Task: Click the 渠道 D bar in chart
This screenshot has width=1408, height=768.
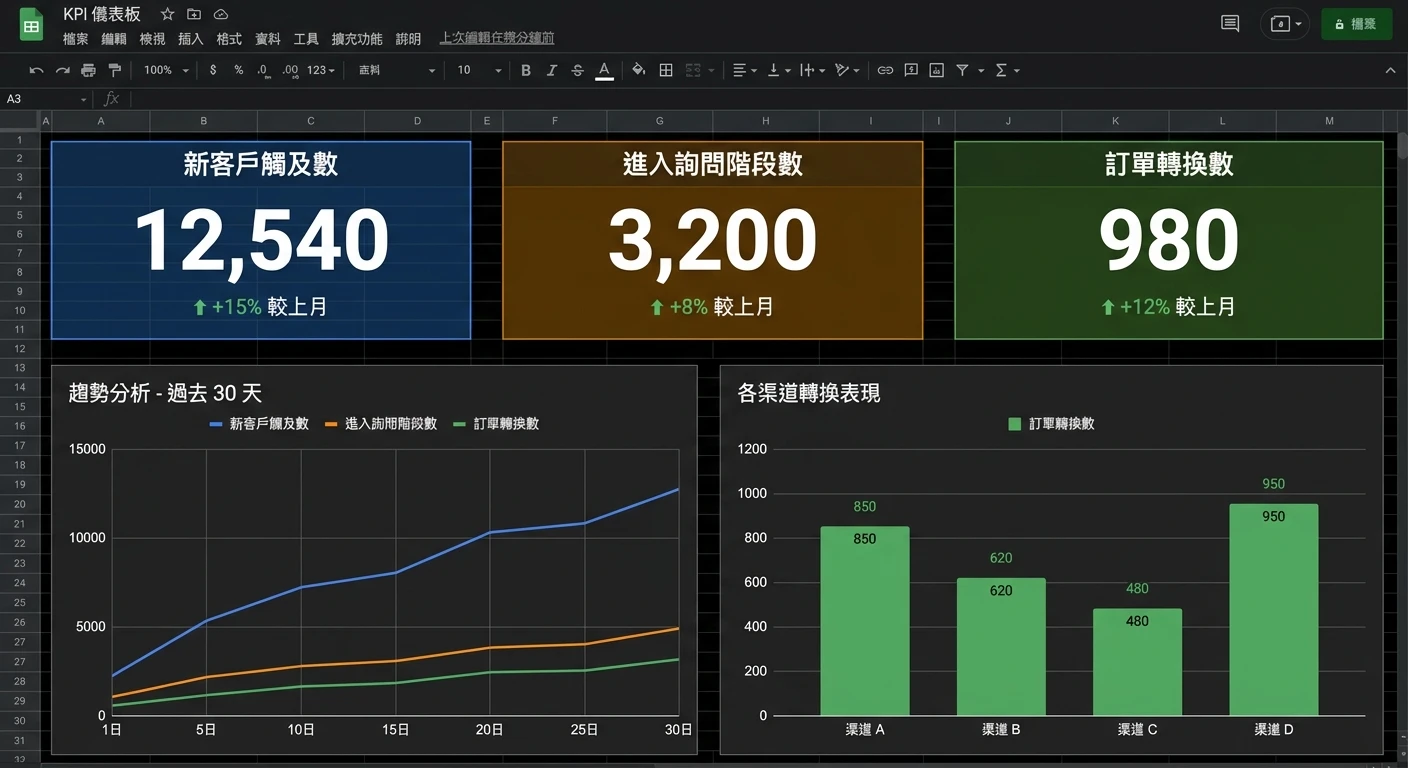Action: pyautogui.click(x=1273, y=610)
